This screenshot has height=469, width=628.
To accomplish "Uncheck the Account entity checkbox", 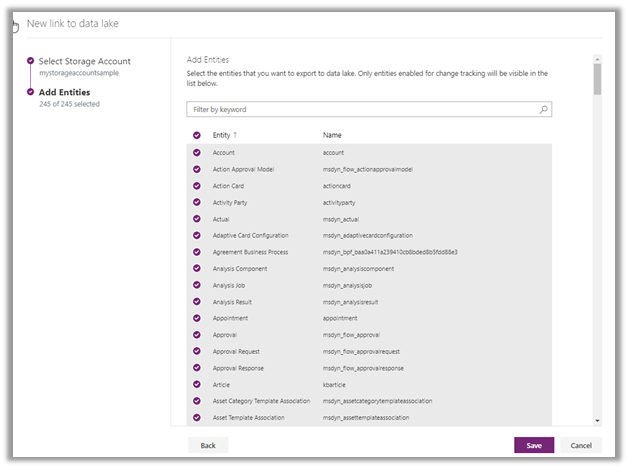I will (x=197, y=152).
